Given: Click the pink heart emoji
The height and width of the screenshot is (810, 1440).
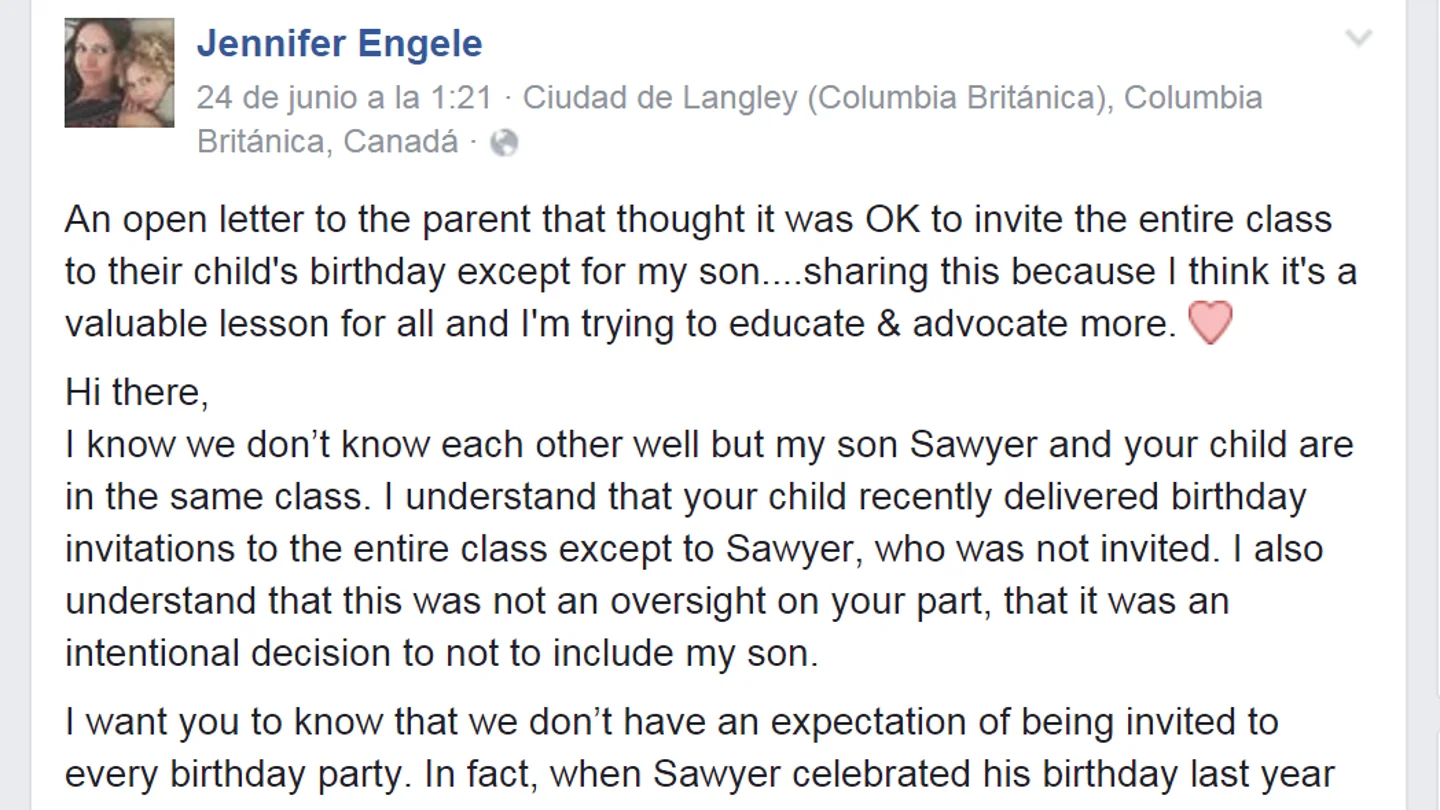Looking at the screenshot, I should [x=1210, y=324].
